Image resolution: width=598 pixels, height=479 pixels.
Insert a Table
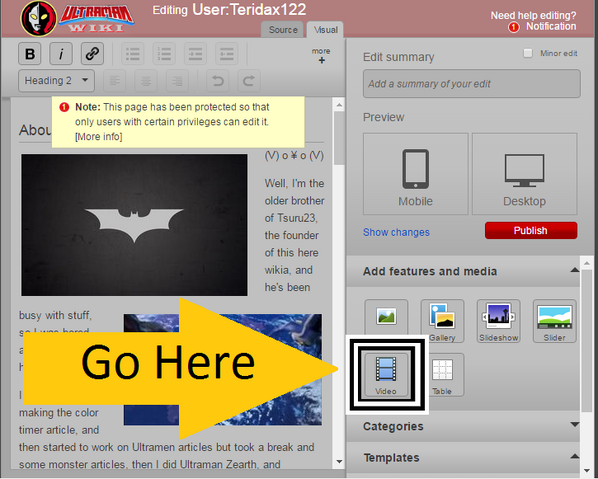[442, 375]
